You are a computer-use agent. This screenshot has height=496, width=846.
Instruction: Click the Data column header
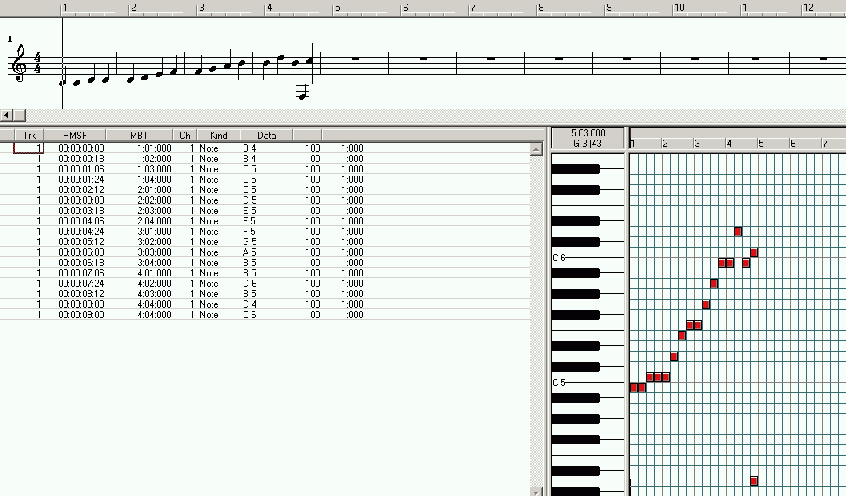coord(267,134)
